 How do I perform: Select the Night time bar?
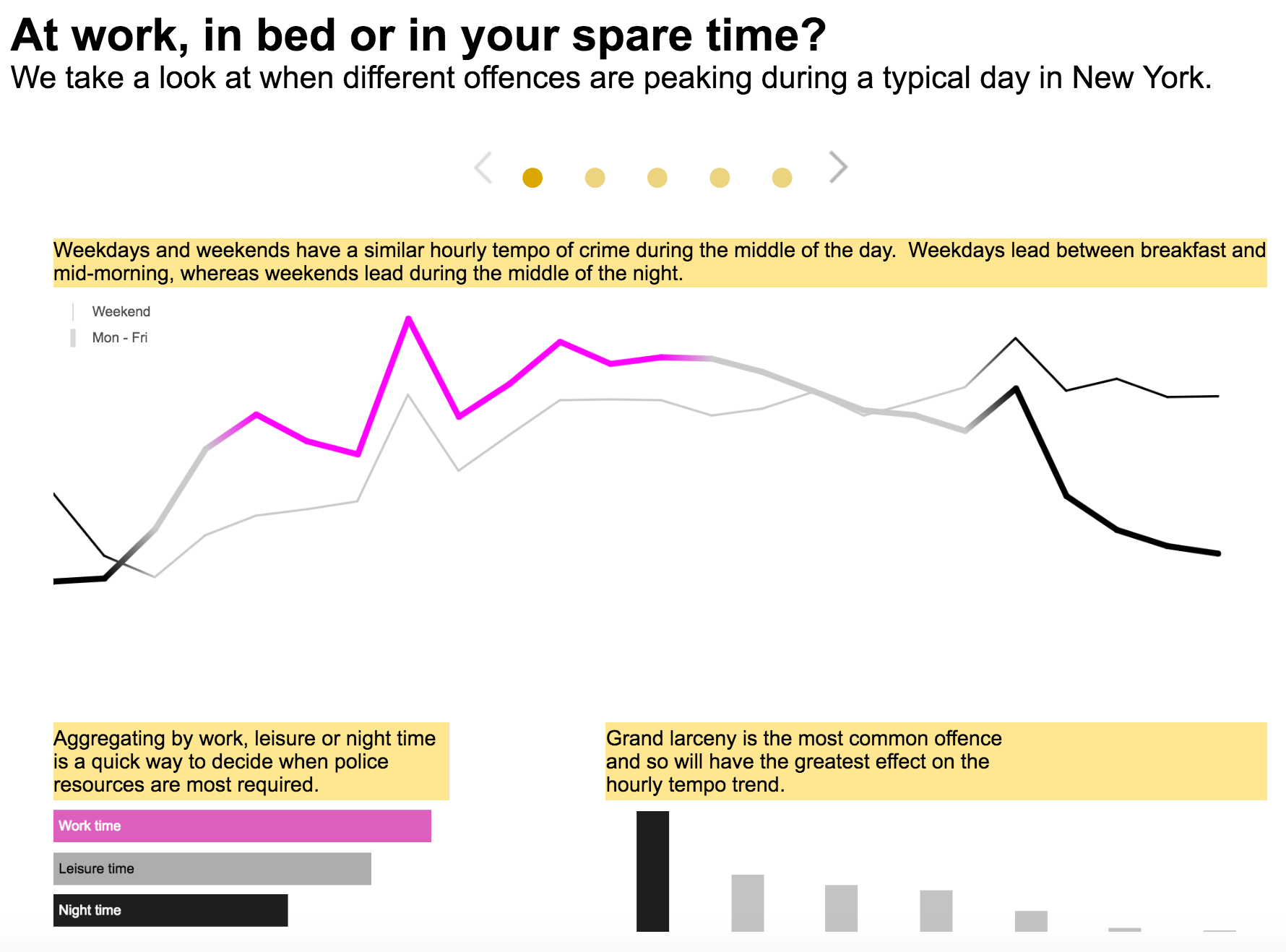[171, 910]
